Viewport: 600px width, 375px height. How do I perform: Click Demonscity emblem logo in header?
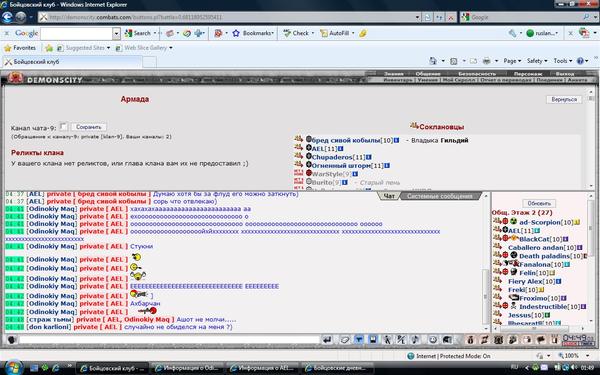tap(16, 78)
